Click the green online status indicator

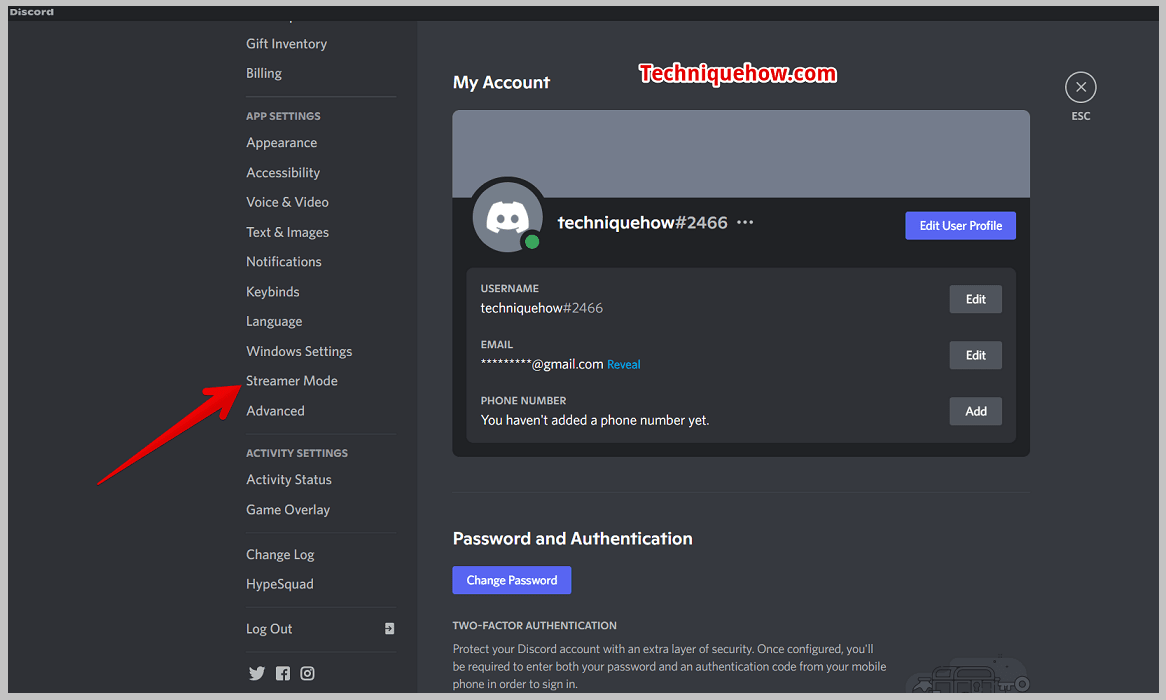tap(532, 242)
